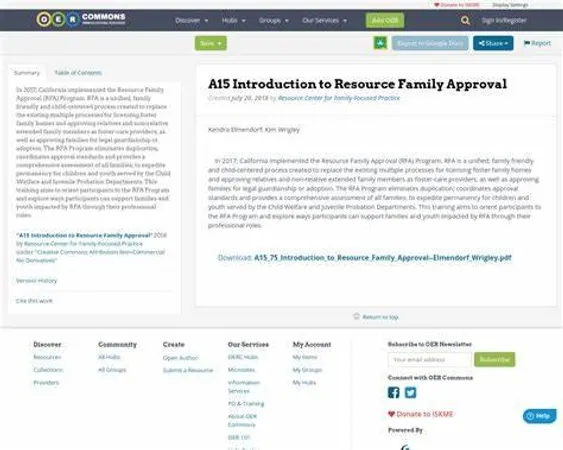Image resolution: width=563 pixels, height=450 pixels.
Task: Open sidebar A15 Introduction title link
Action: pyautogui.click(x=84, y=235)
